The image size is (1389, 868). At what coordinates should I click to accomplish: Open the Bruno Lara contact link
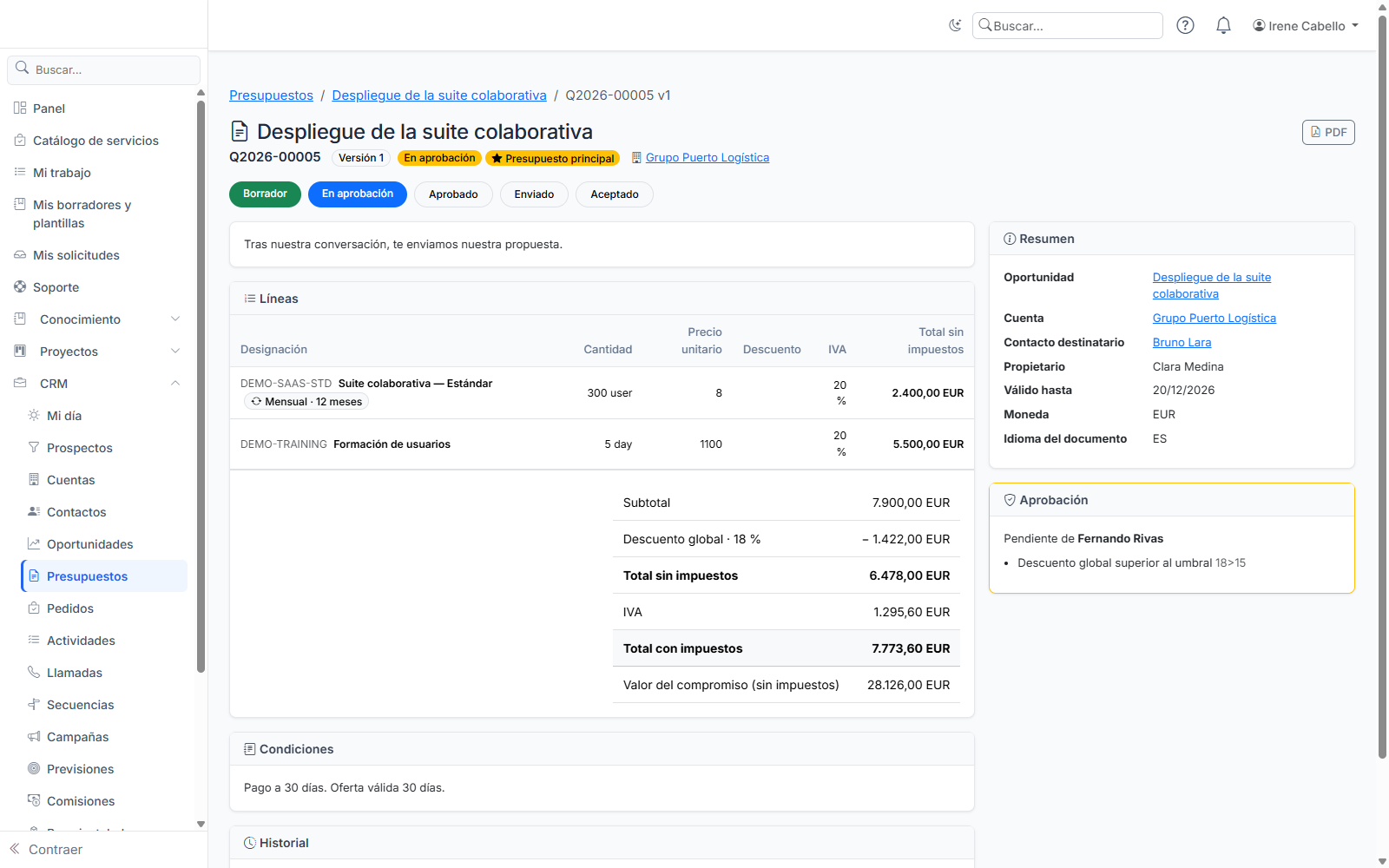pos(1182,343)
